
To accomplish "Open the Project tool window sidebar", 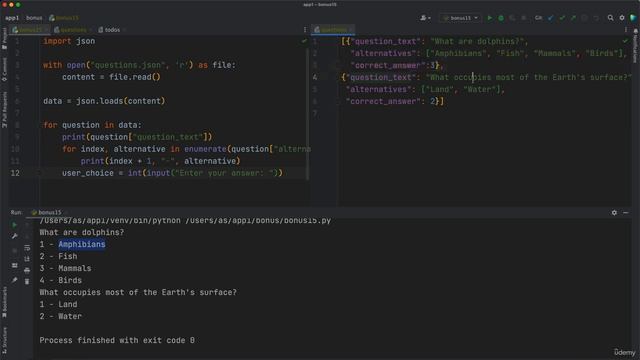I will pyautogui.click(x=4, y=38).
